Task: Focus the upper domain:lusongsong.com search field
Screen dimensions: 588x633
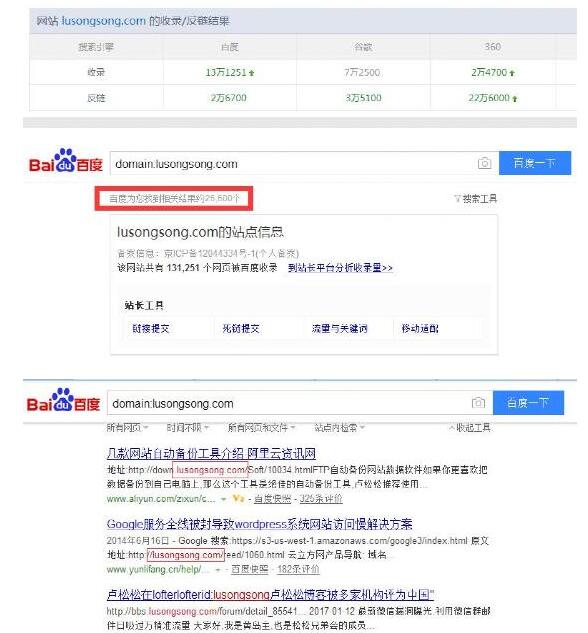Action: pos(293,163)
